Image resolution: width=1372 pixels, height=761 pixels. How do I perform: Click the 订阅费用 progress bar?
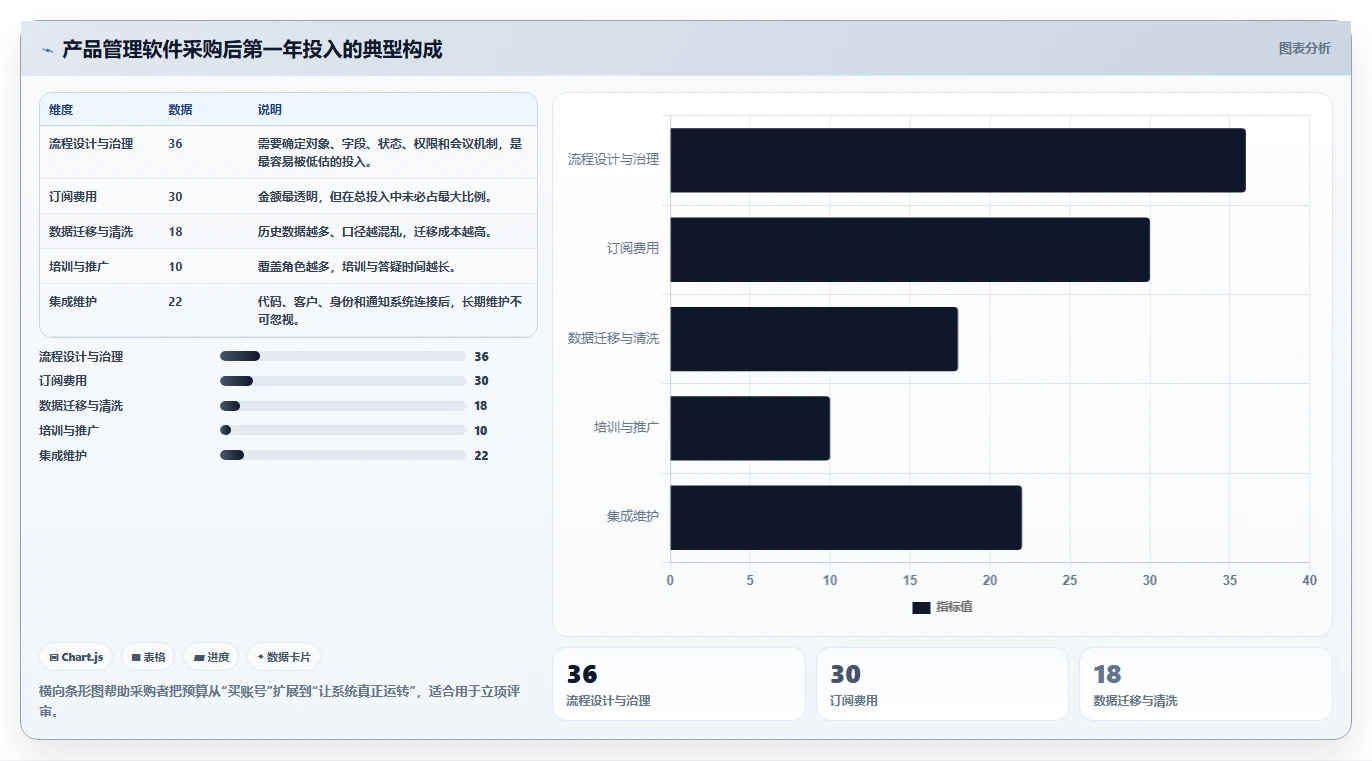[x=343, y=381]
